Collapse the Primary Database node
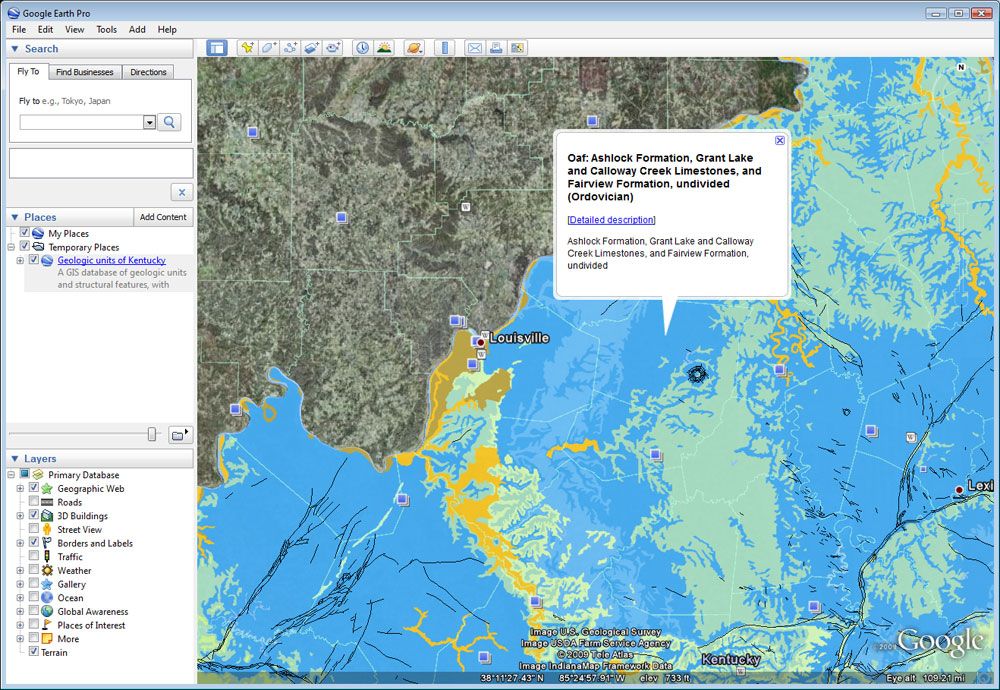 pos(11,474)
